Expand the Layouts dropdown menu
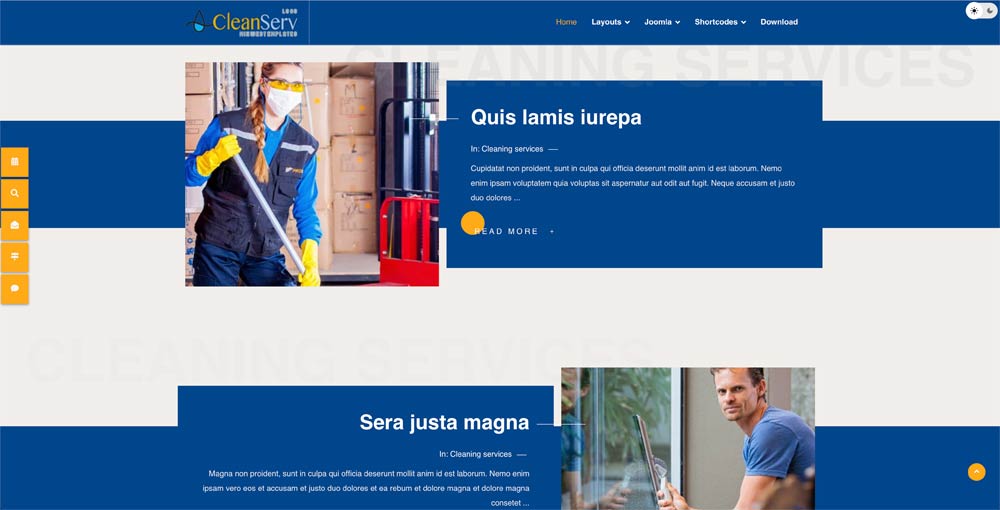Image resolution: width=1000 pixels, height=510 pixels. (x=610, y=22)
